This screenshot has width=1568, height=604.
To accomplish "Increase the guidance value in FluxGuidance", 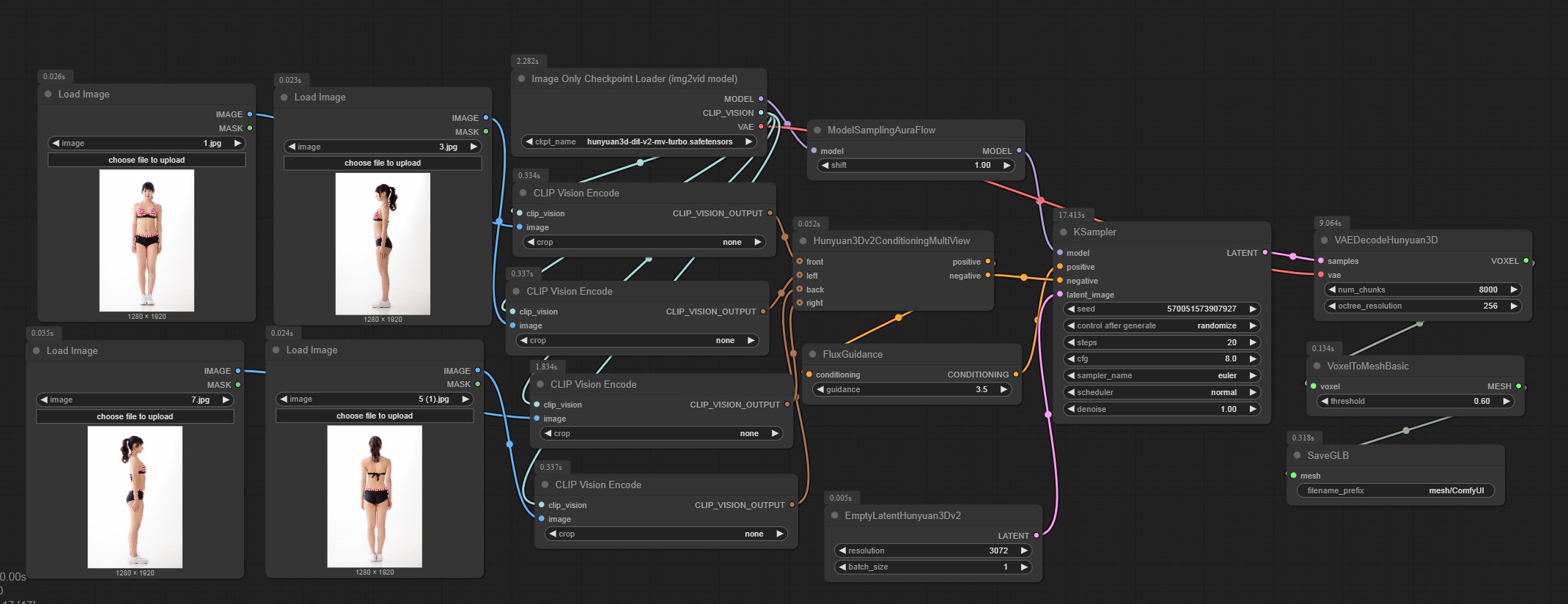I will tap(1004, 390).
